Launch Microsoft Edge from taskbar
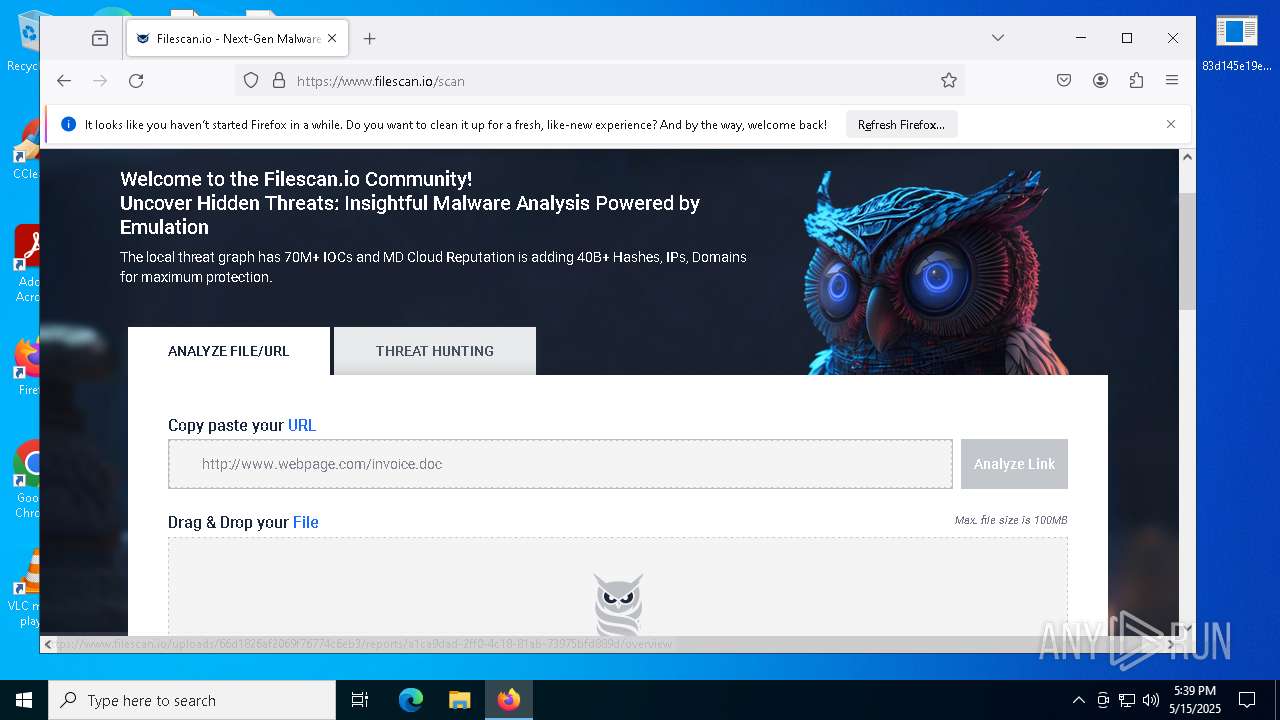Image resolution: width=1280 pixels, height=720 pixels. 411,700
